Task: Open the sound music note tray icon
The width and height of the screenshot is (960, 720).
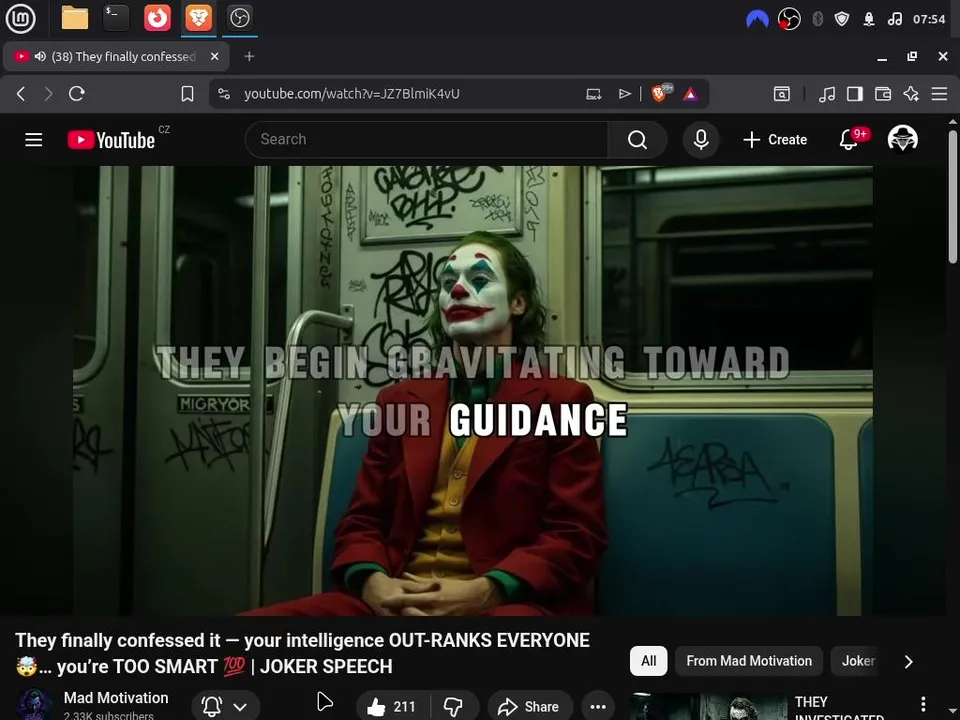Action: coord(894,19)
